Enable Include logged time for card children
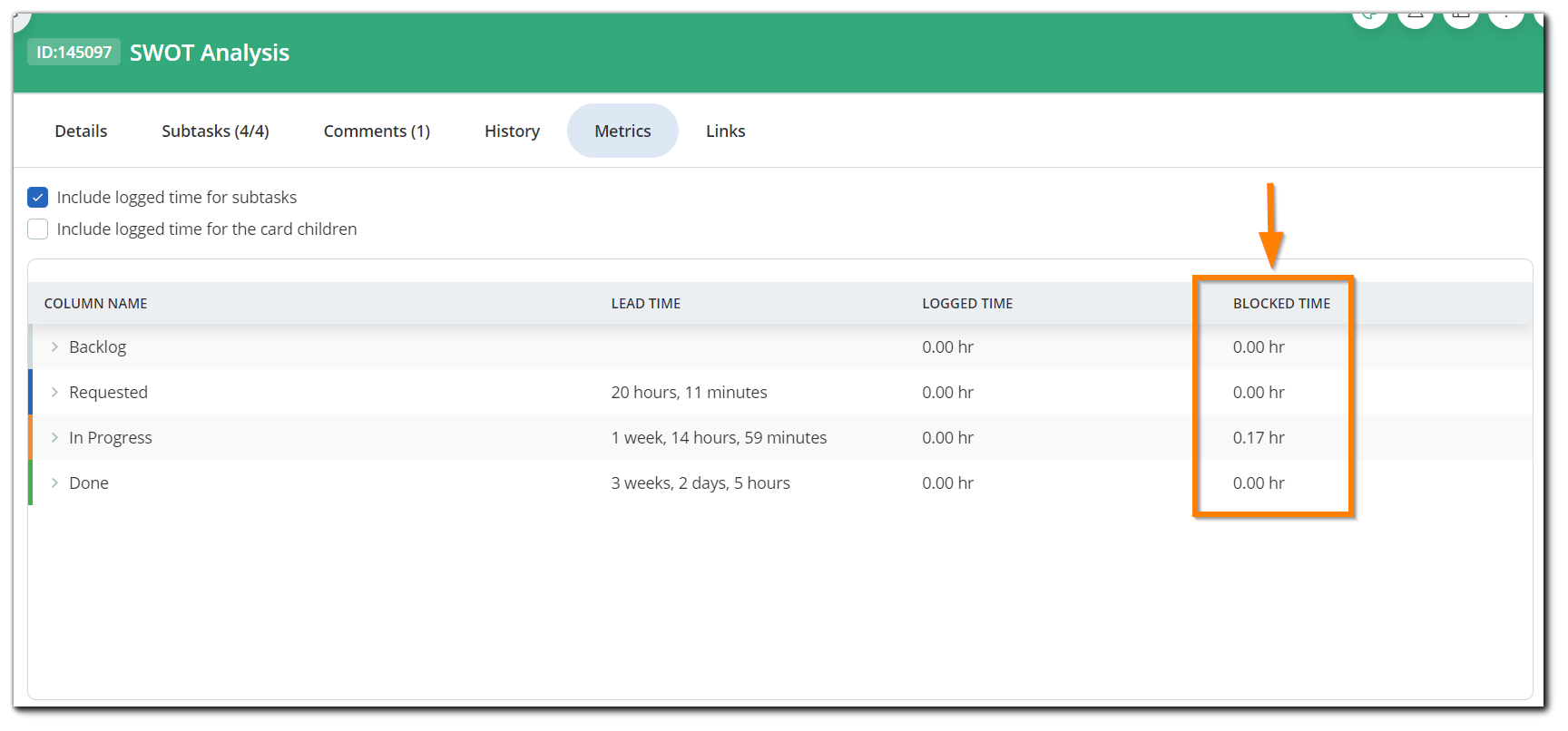The height and width of the screenshot is (731, 1568). click(x=37, y=229)
